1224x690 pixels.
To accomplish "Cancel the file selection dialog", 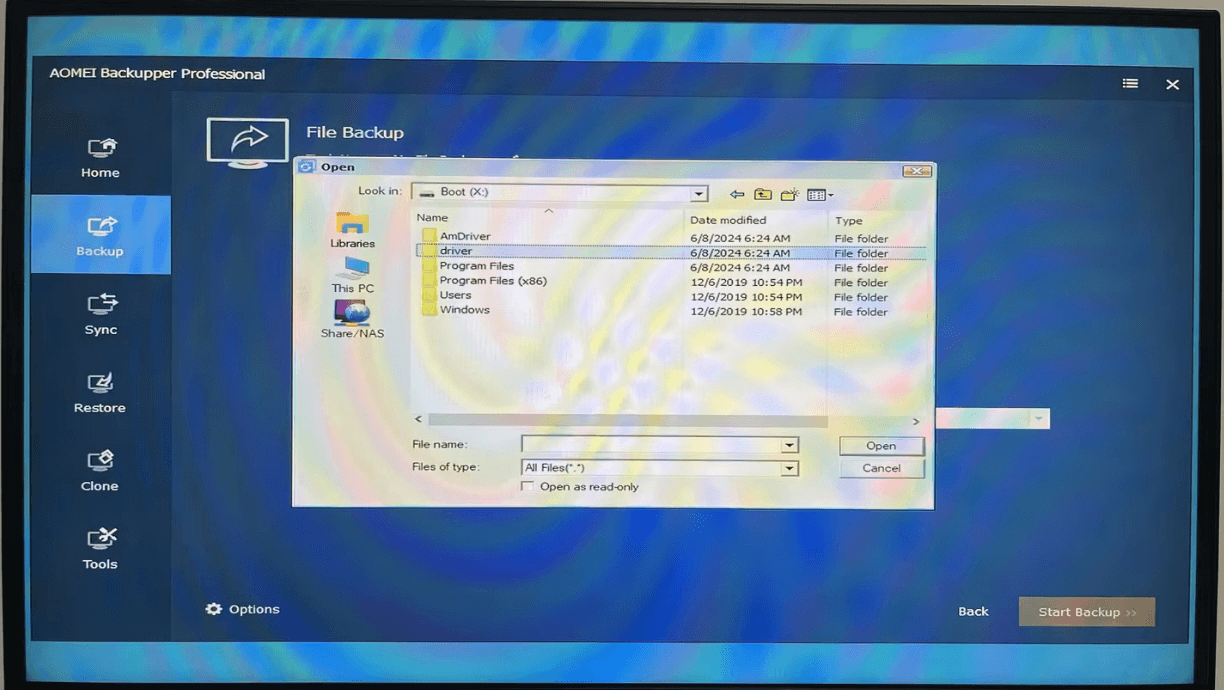I will [880, 467].
